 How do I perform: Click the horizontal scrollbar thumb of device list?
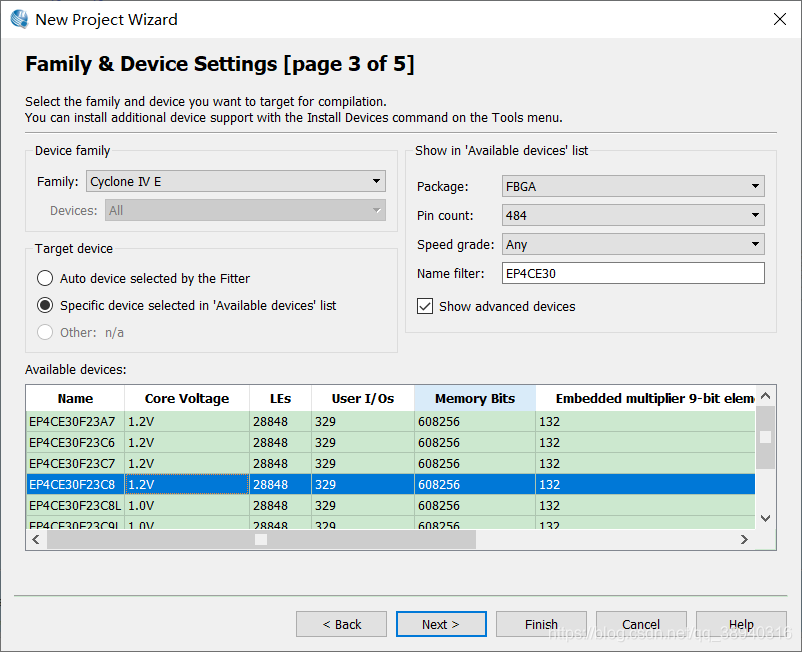[261, 539]
